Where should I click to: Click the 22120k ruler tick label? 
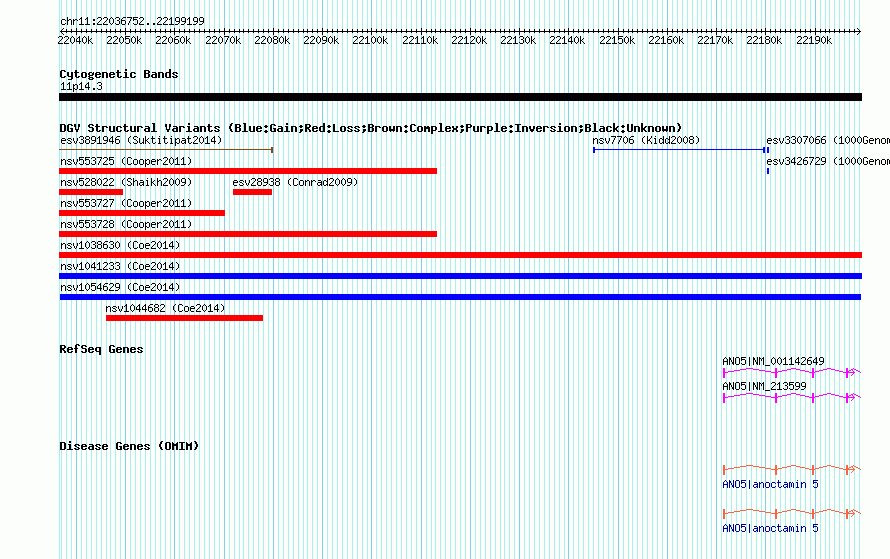pos(469,40)
